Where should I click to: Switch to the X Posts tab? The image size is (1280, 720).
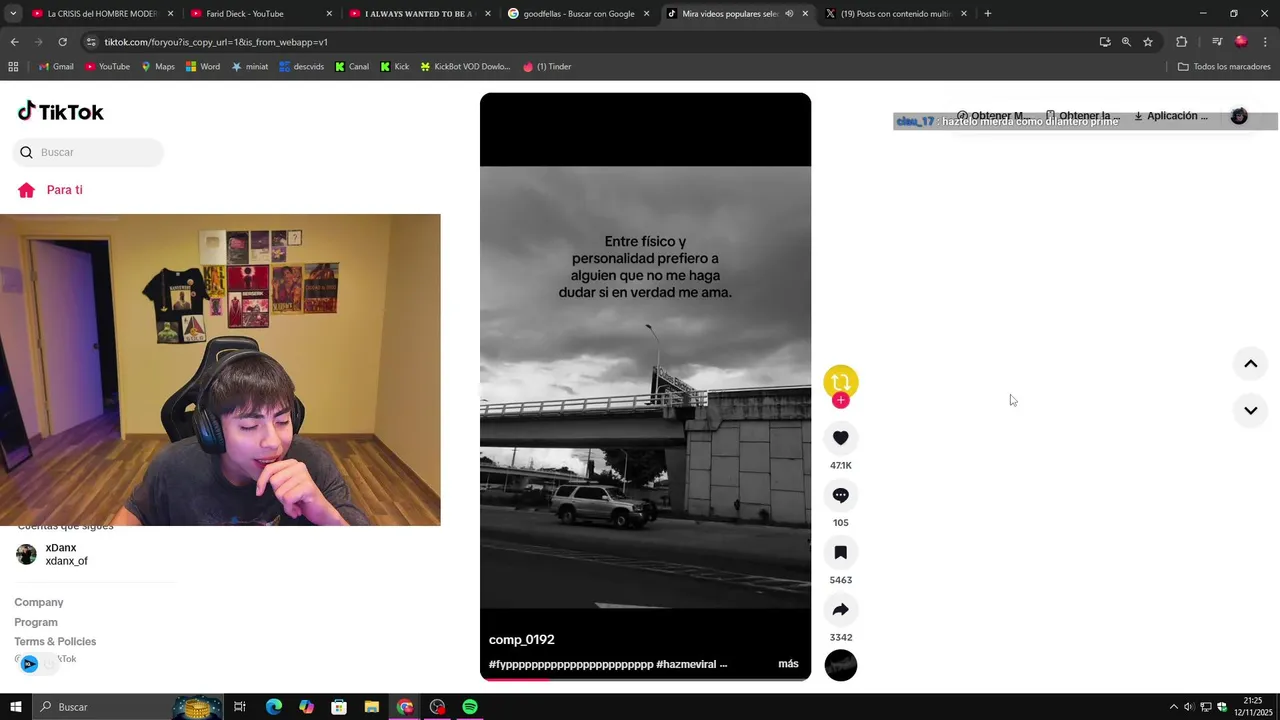(896, 14)
